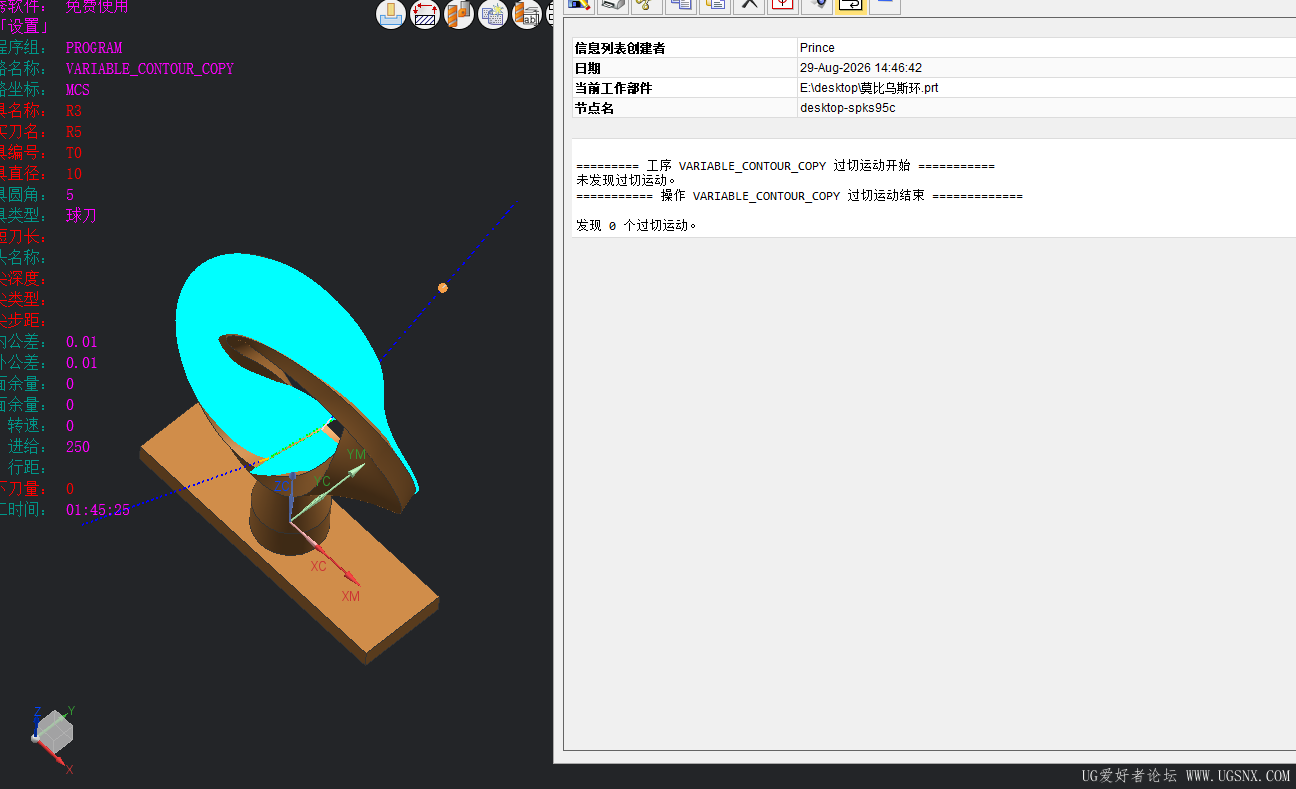Click the magenta 'MCS' value
Image resolution: width=1296 pixels, height=789 pixels.
78,90
